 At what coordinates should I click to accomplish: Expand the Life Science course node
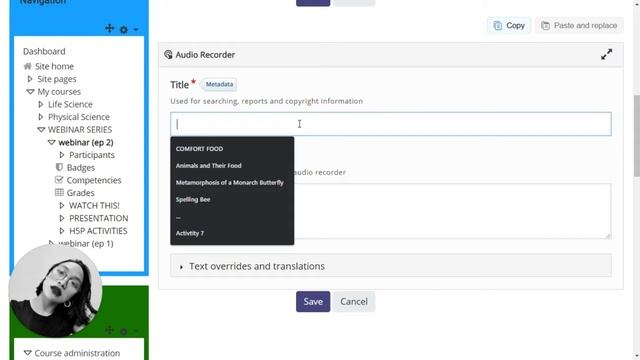(x=40, y=104)
